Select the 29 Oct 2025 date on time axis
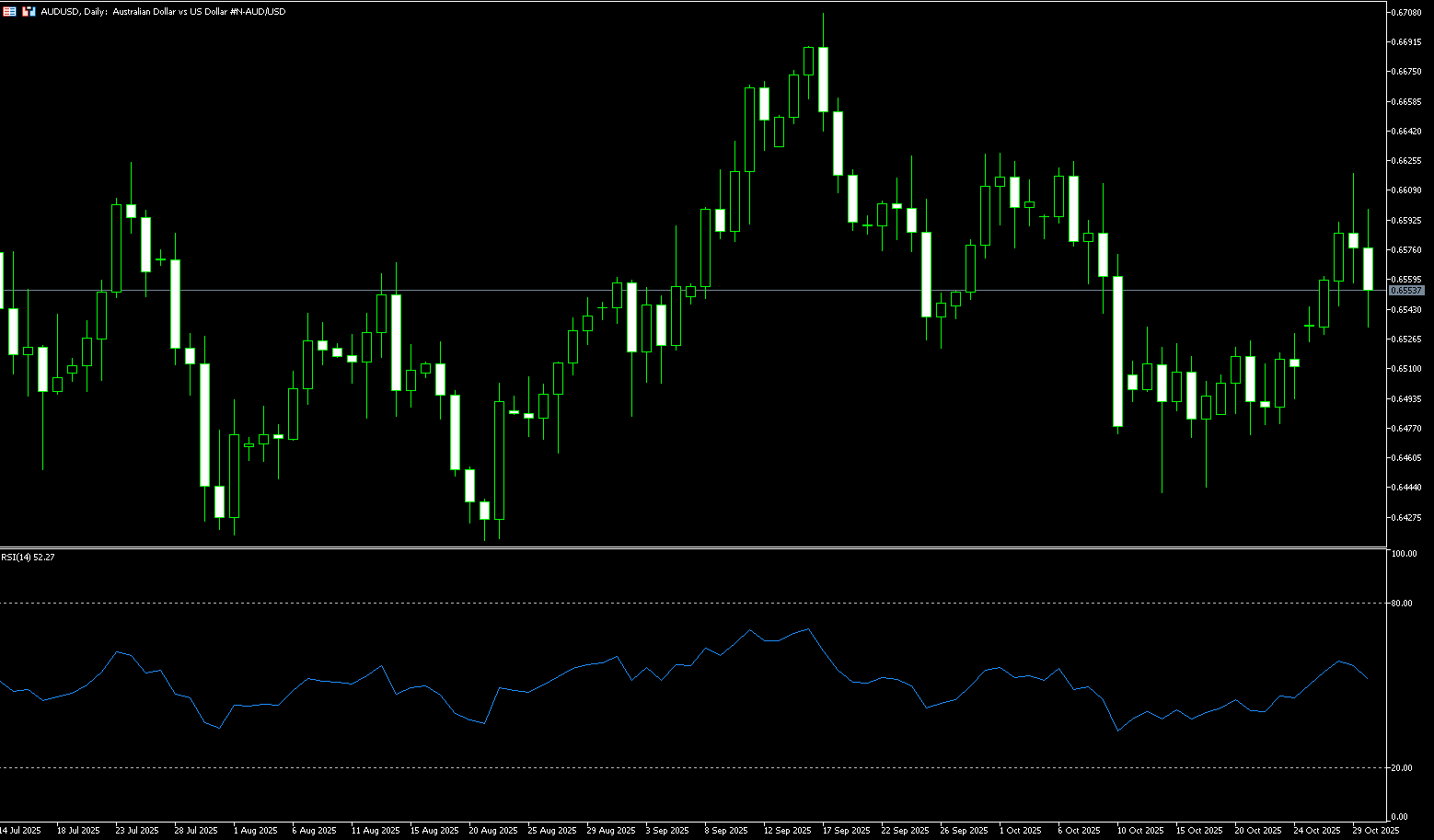 [1375, 831]
